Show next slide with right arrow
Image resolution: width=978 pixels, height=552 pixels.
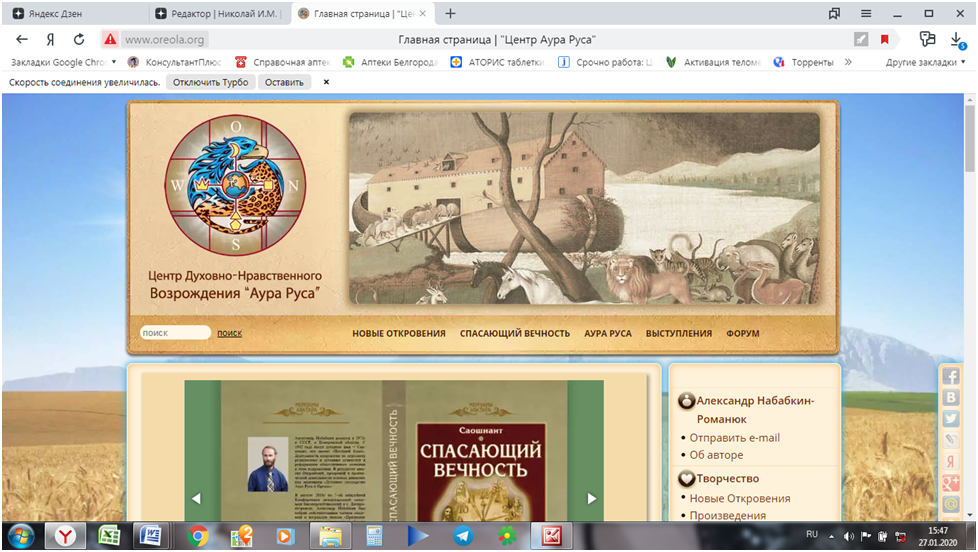(x=592, y=498)
